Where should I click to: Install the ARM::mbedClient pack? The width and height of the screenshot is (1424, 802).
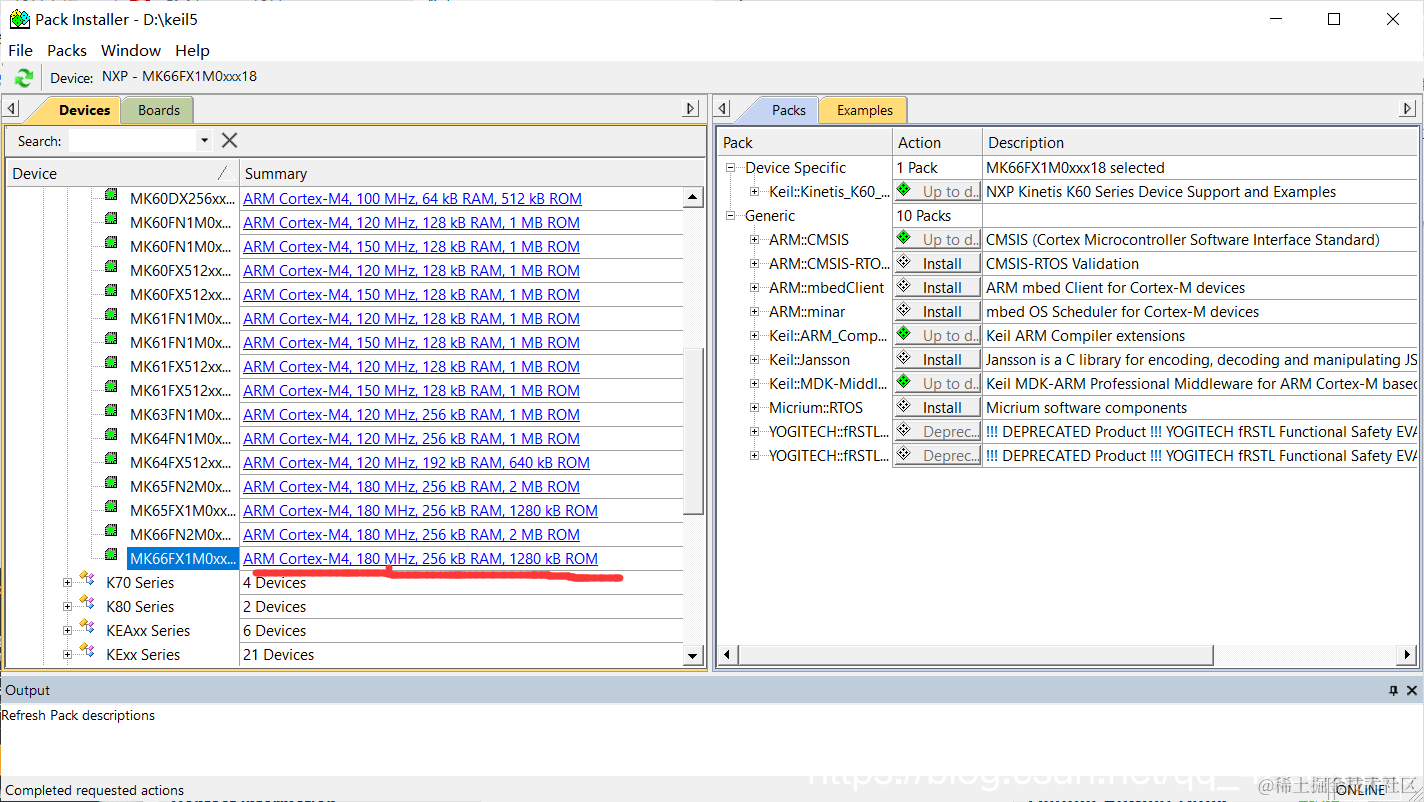coord(937,288)
